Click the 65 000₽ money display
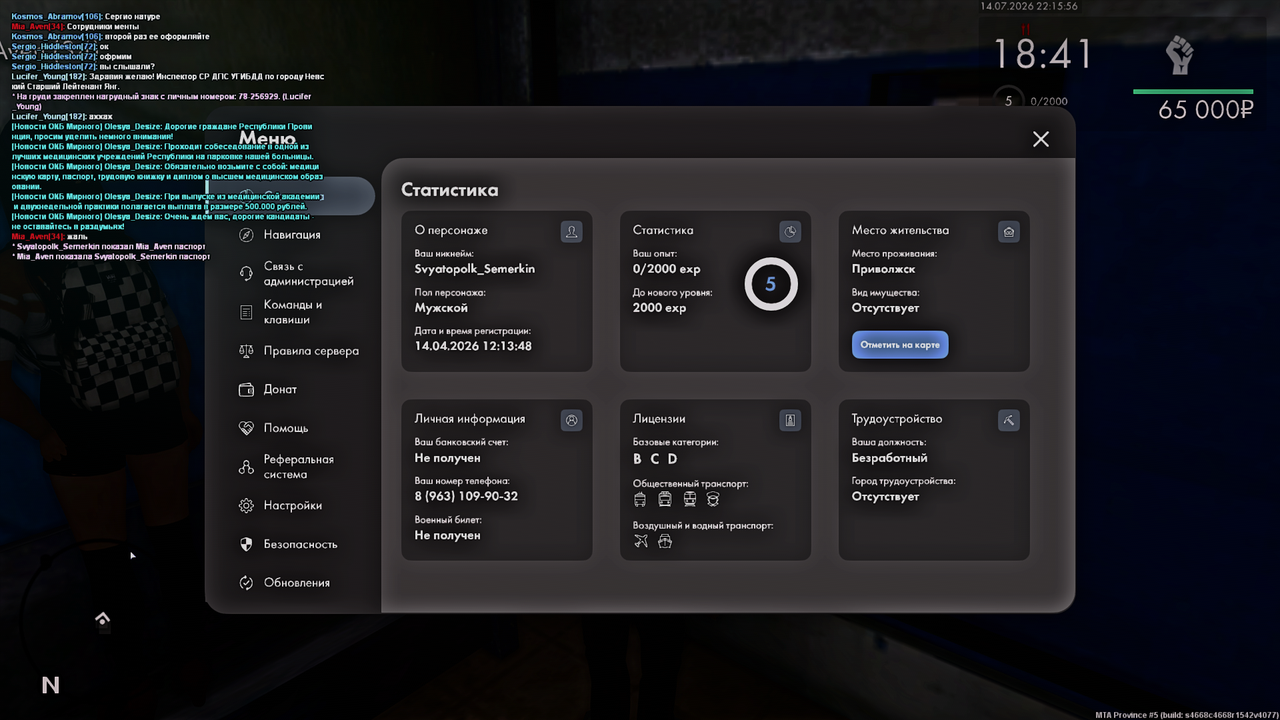This screenshot has width=1280, height=720. tap(1206, 110)
